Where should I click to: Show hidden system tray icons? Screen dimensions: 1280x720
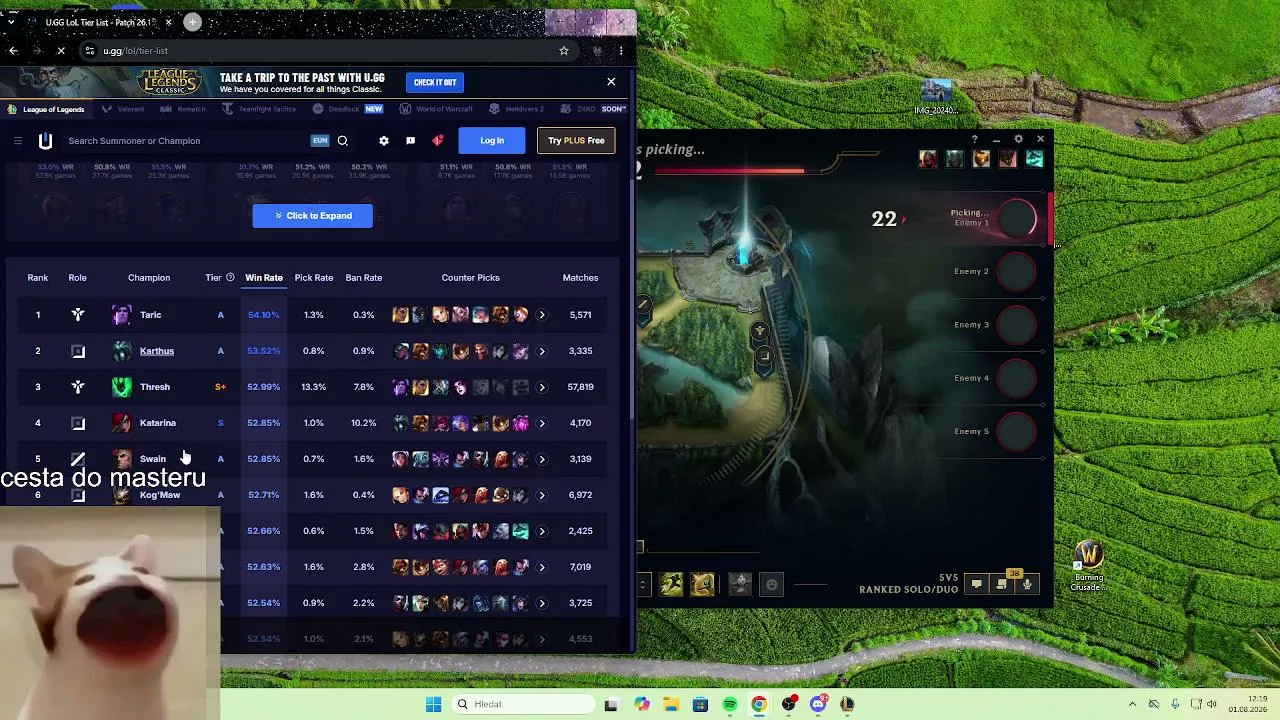[x=1132, y=704]
